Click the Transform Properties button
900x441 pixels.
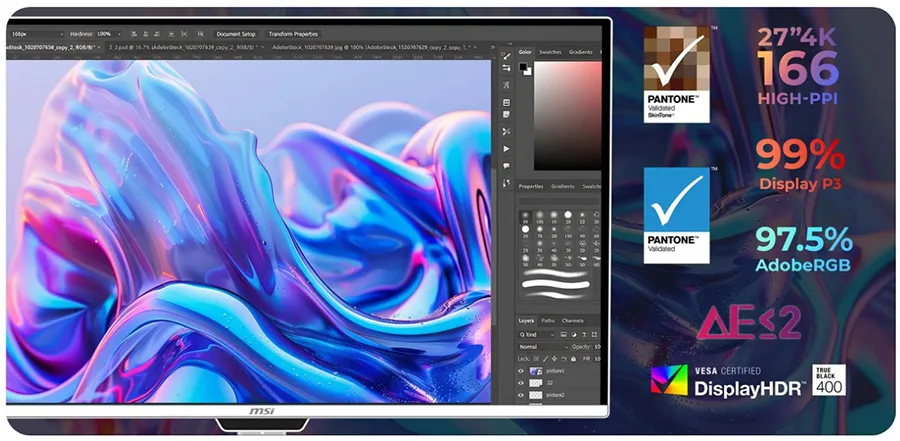[293, 34]
